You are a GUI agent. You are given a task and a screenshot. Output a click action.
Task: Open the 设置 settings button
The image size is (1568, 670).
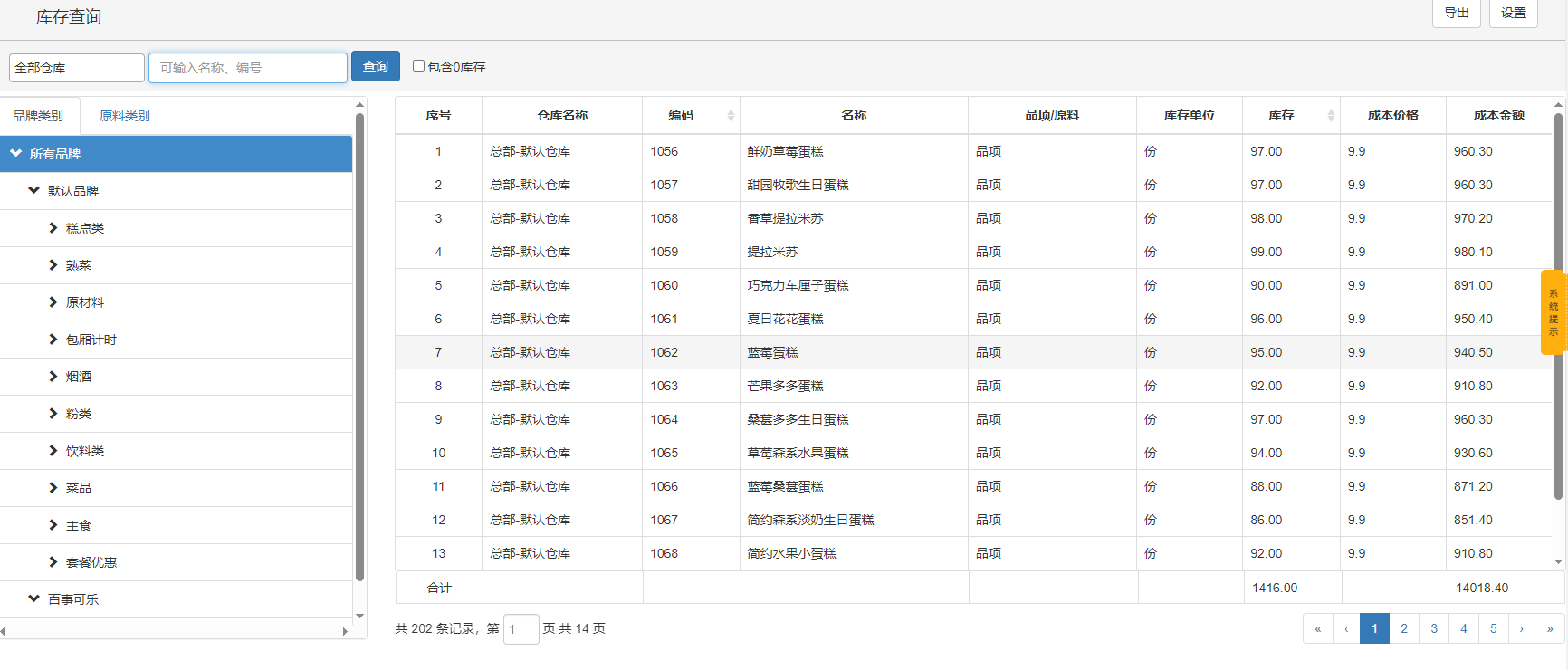[1513, 14]
